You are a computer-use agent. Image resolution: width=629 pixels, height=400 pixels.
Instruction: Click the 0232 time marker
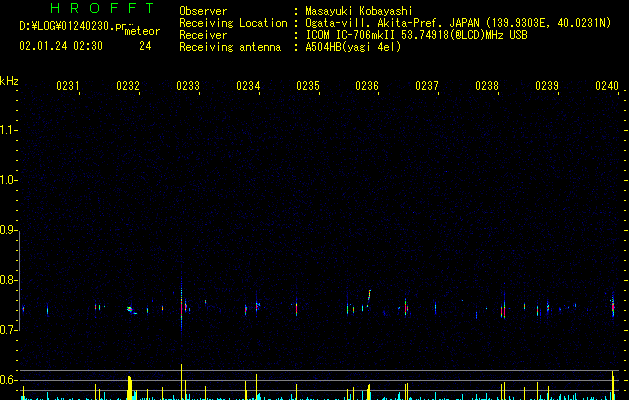128,85
